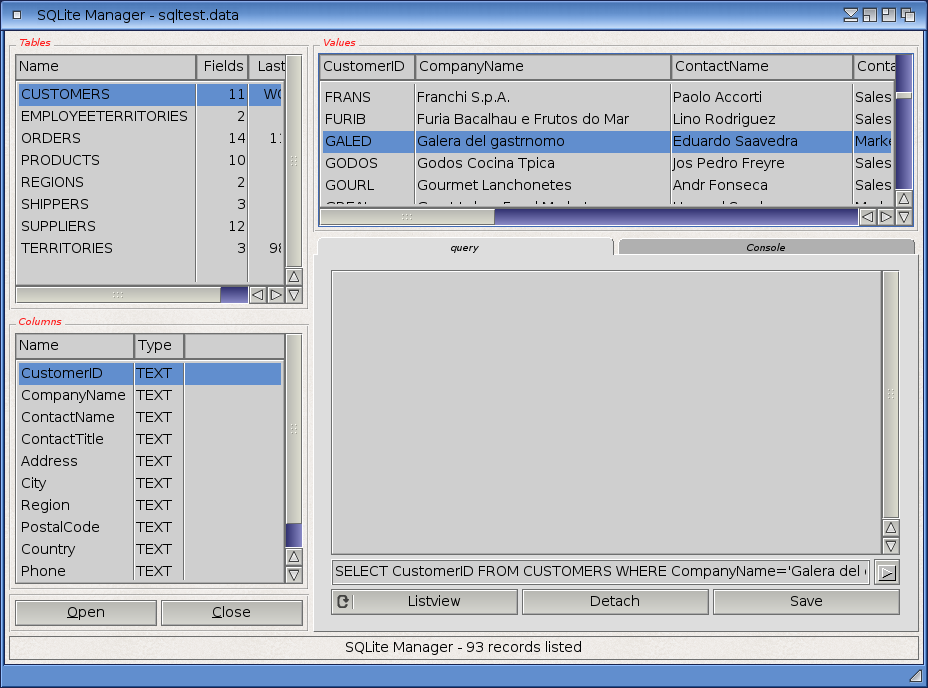Click the Tables list scroll-up arrow
Image resolution: width=928 pixels, height=688 pixels.
pos(294,277)
